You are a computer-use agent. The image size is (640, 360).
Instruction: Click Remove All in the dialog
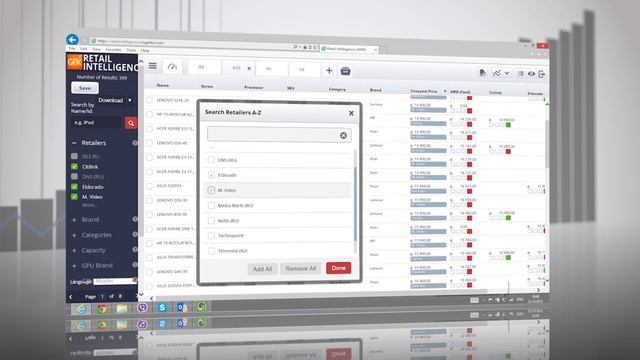pos(300,268)
